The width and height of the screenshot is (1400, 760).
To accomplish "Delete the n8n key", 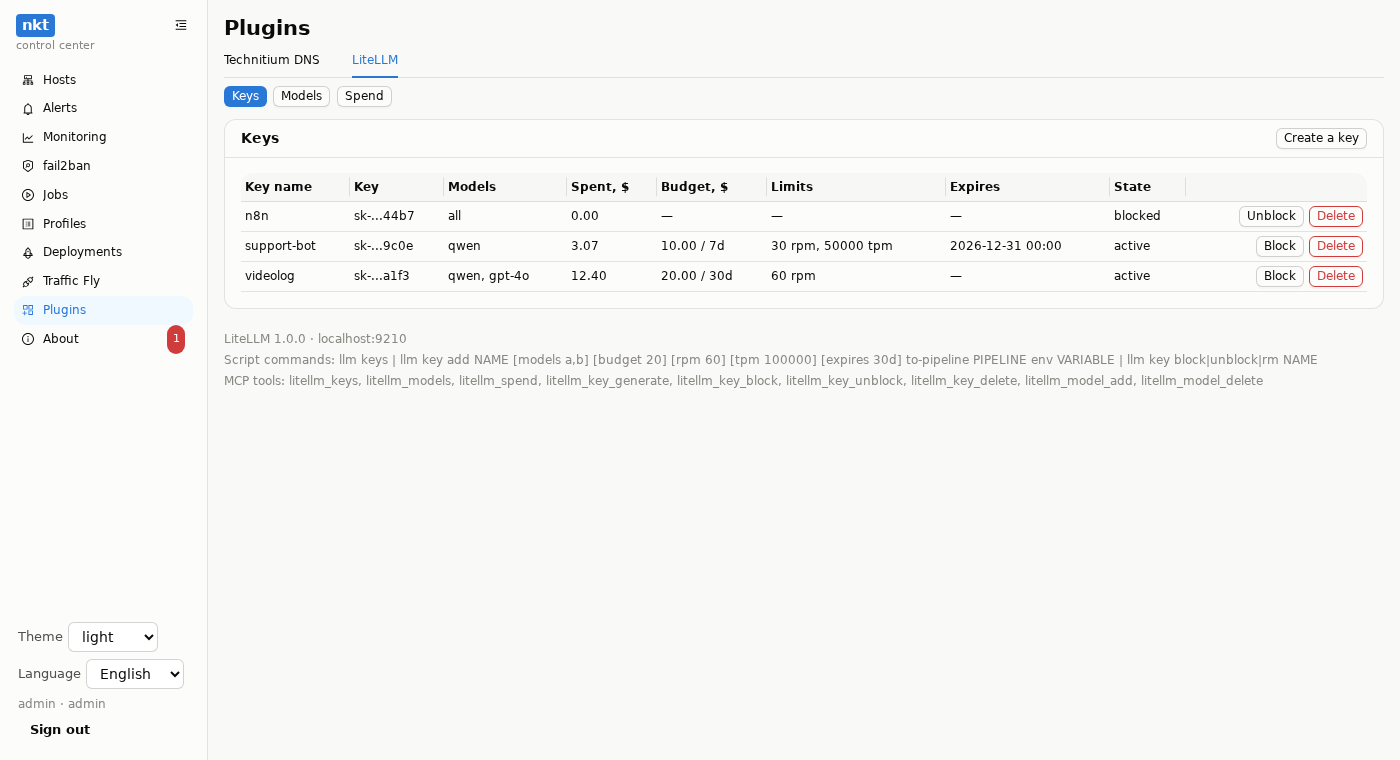I will click(x=1336, y=216).
